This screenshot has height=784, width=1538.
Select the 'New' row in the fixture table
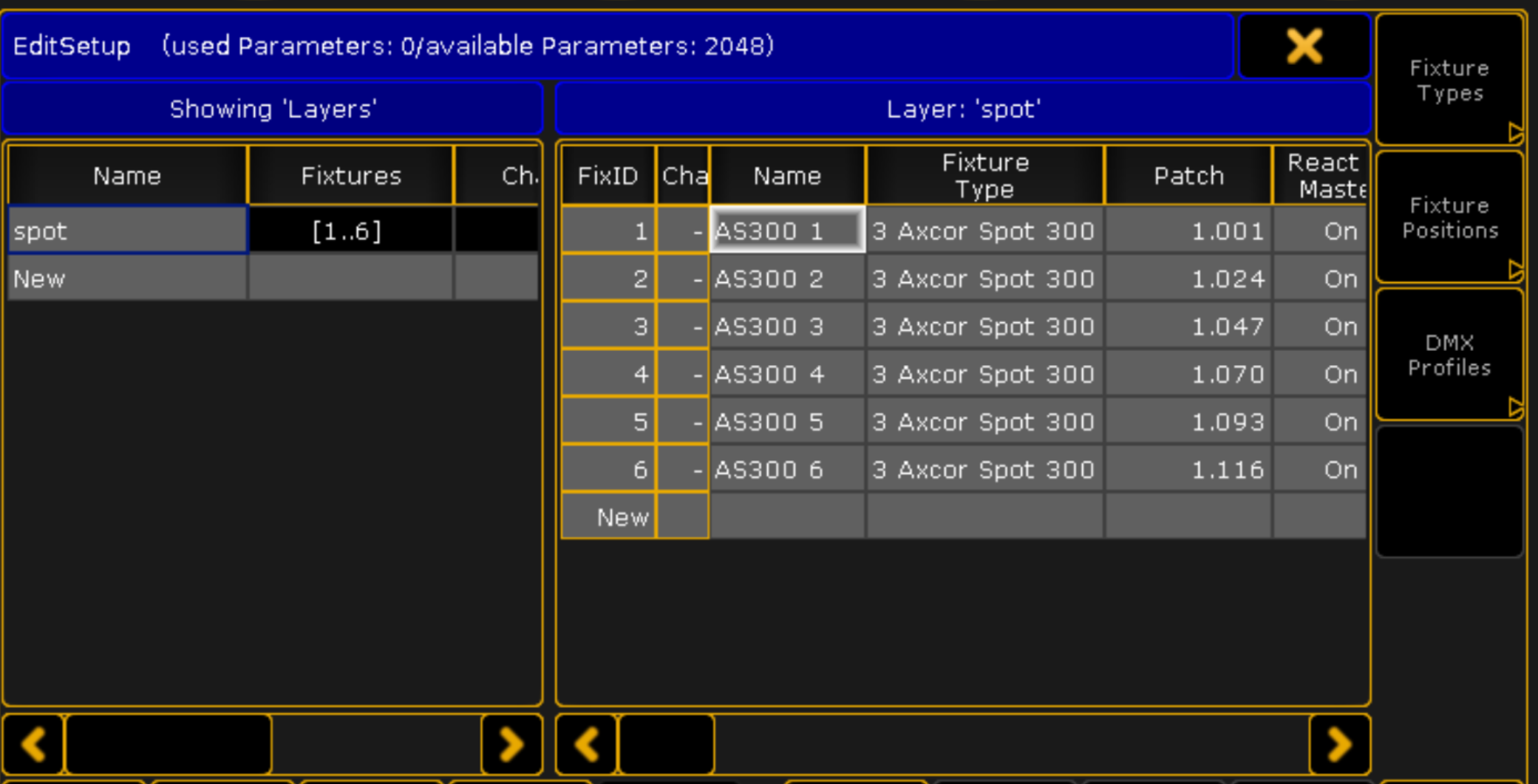[964, 517]
